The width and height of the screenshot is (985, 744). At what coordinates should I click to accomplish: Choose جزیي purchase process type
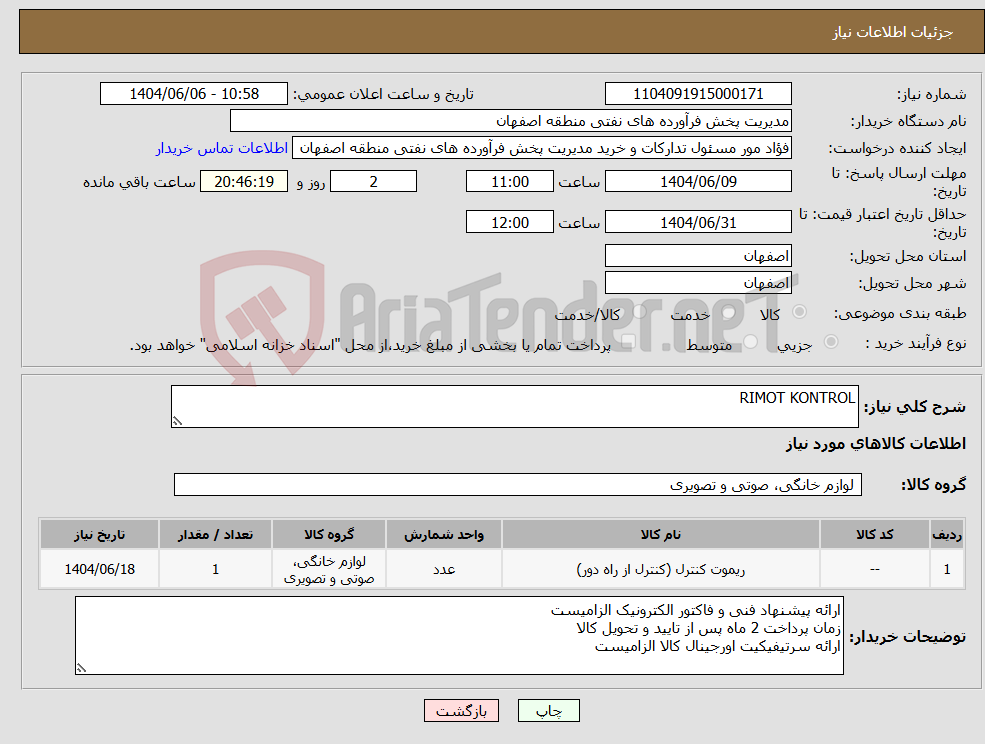(x=831, y=343)
